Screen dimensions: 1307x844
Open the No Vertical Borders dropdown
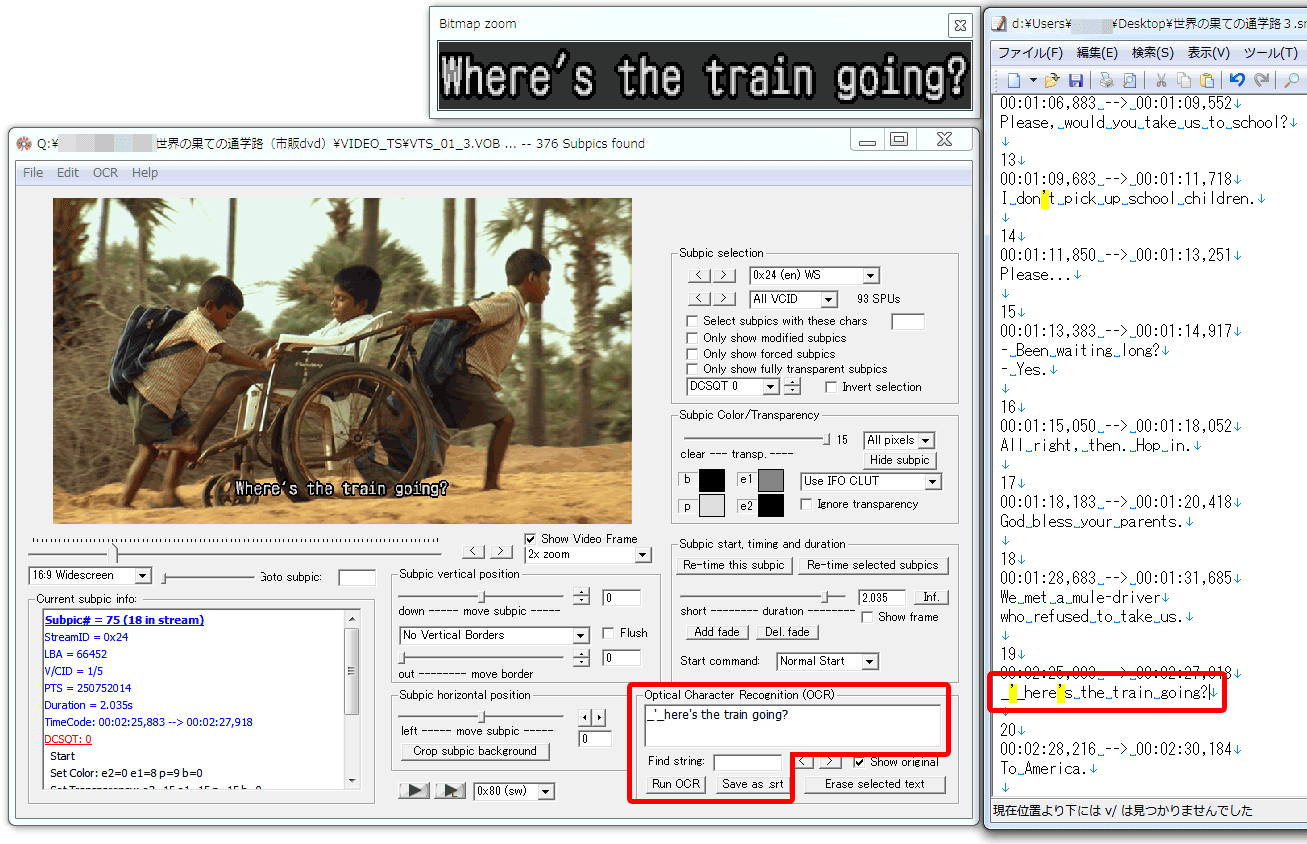[x=494, y=635]
